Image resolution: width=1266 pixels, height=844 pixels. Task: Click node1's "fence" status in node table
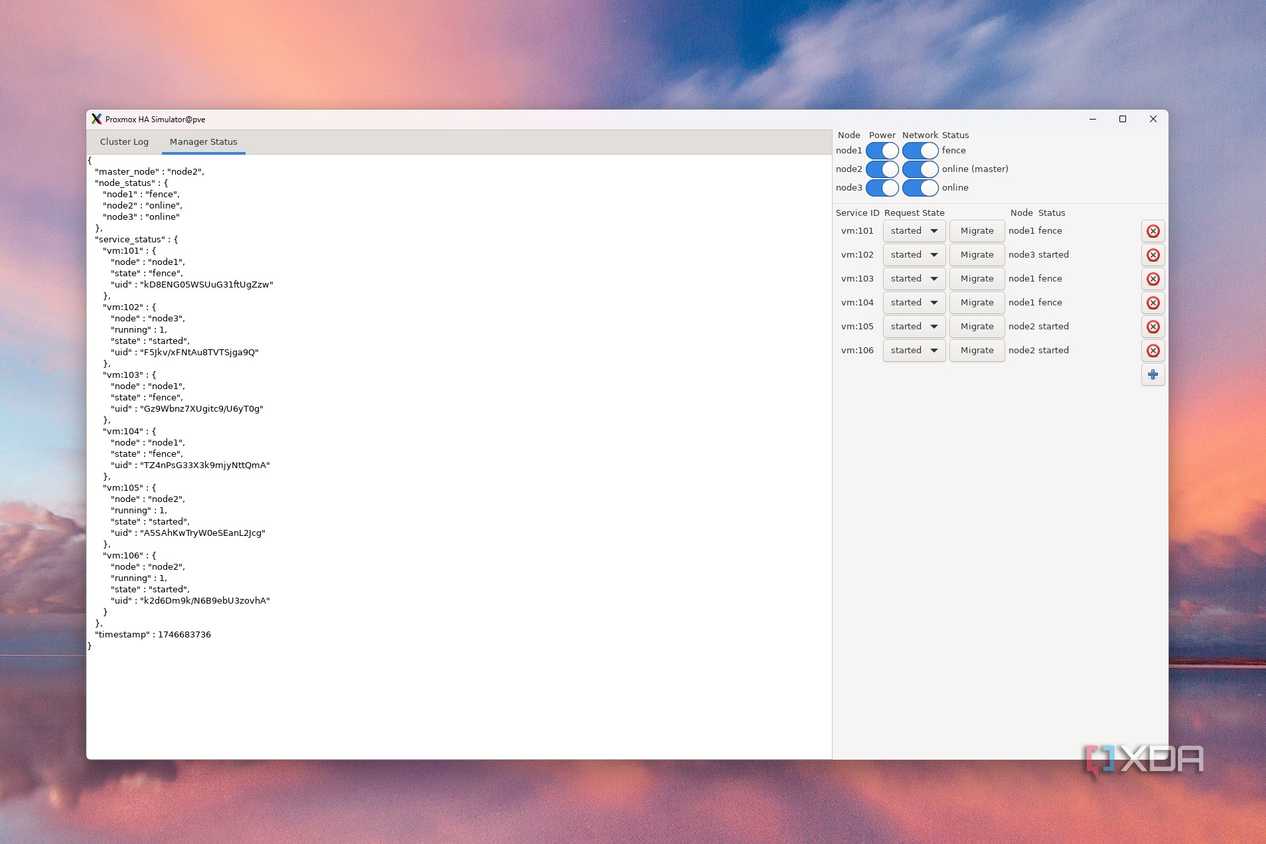coord(954,151)
